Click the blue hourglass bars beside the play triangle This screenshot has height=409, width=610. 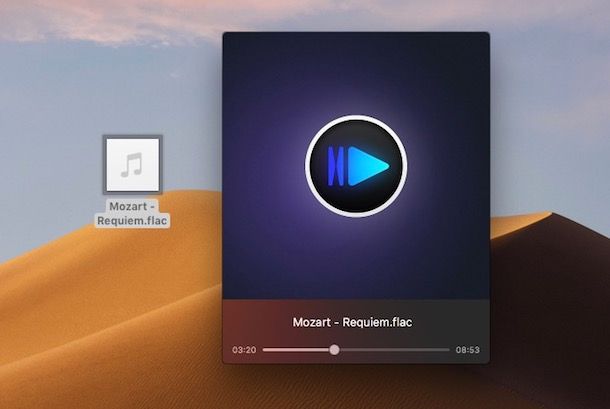pos(336,166)
